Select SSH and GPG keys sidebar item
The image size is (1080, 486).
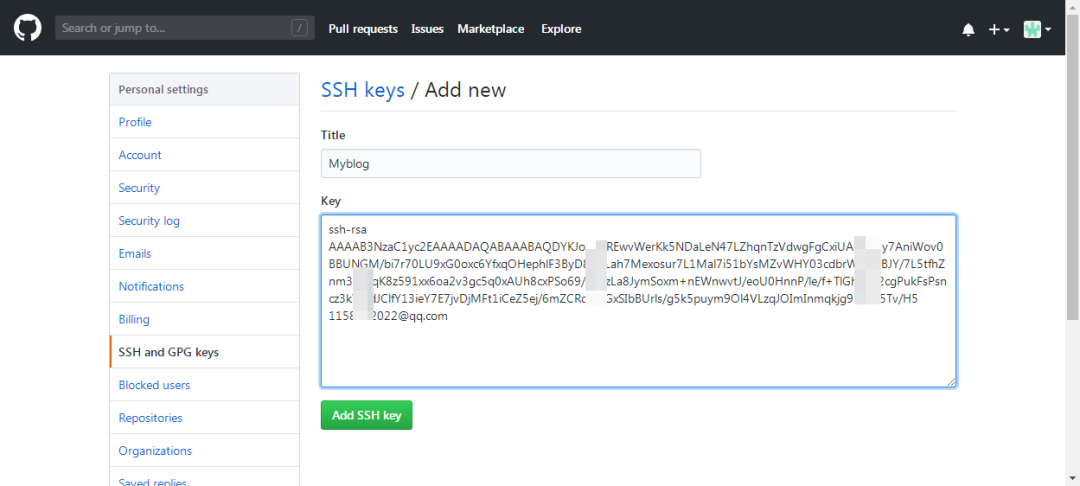[204, 352]
